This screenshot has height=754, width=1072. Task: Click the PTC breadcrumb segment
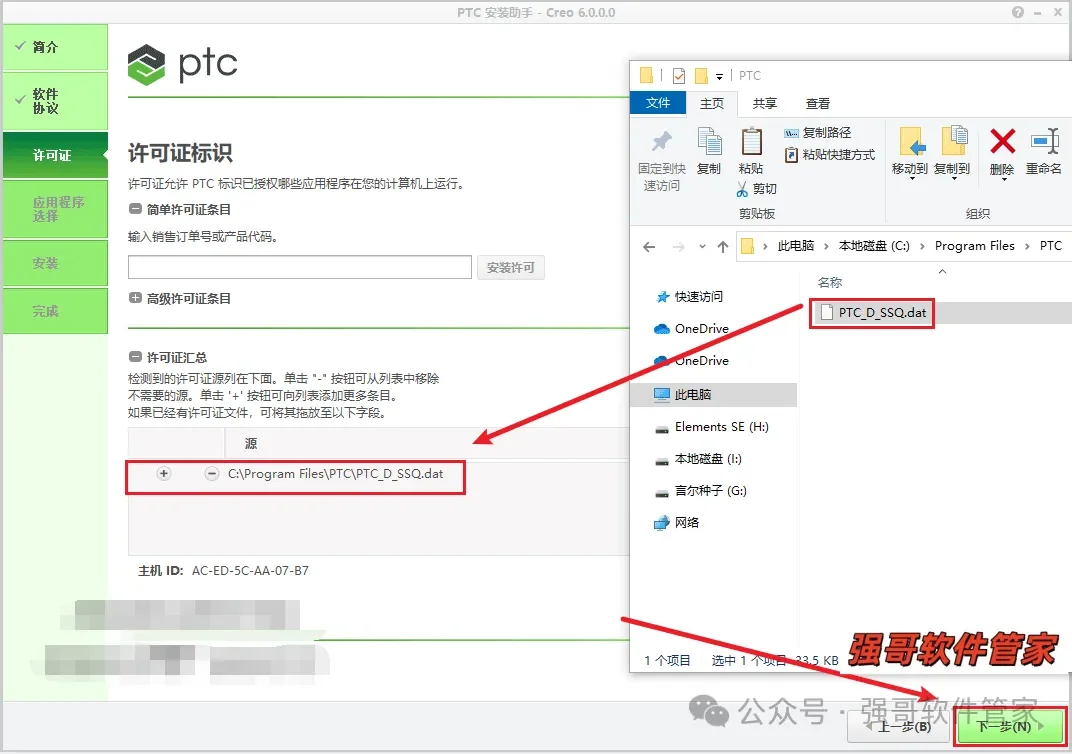tap(1050, 246)
